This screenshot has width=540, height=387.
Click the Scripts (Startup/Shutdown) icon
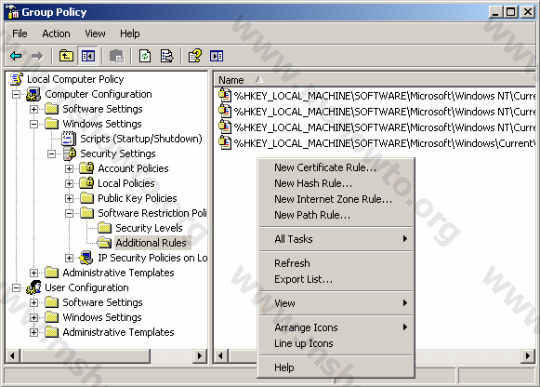(x=69, y=138)
